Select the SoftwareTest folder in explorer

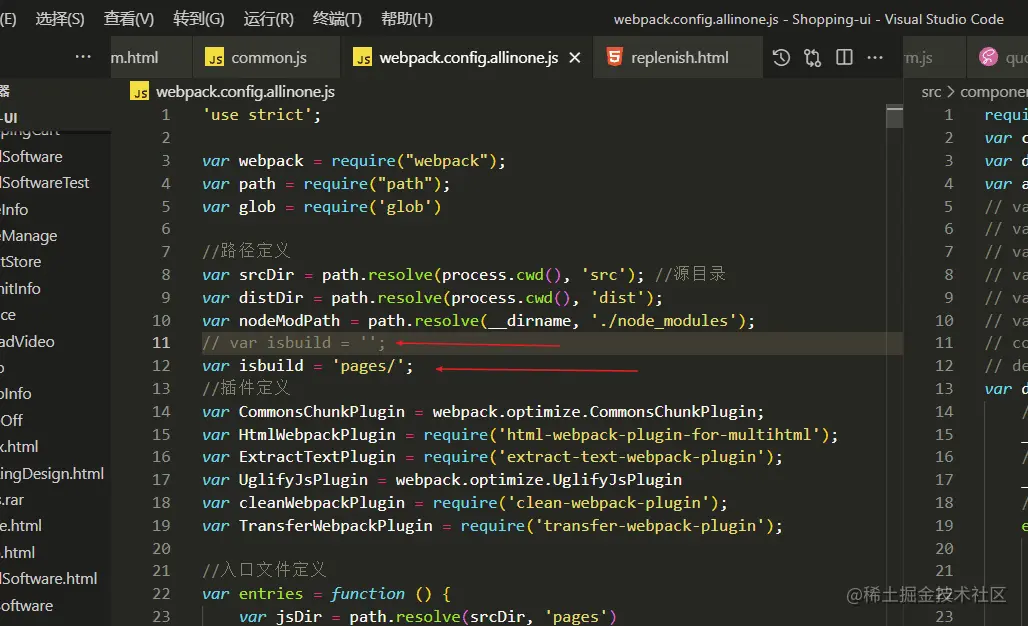coord(45,183)
